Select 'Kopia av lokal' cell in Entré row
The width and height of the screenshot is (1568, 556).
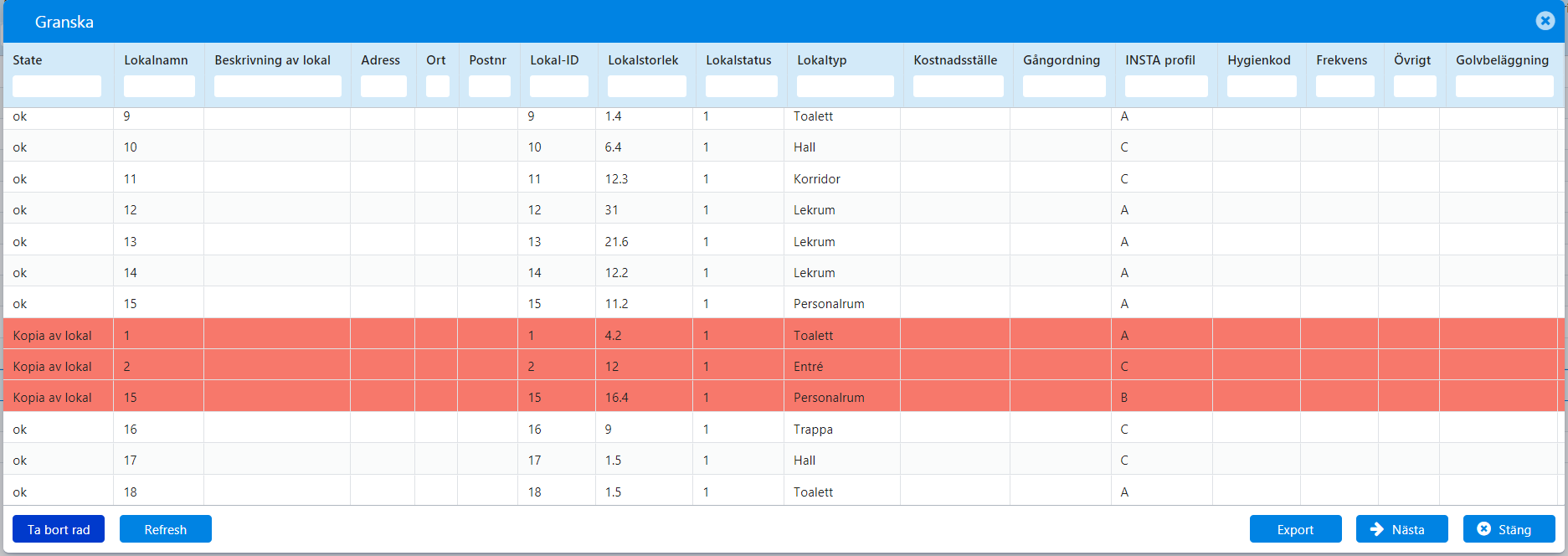pos(53,367)
